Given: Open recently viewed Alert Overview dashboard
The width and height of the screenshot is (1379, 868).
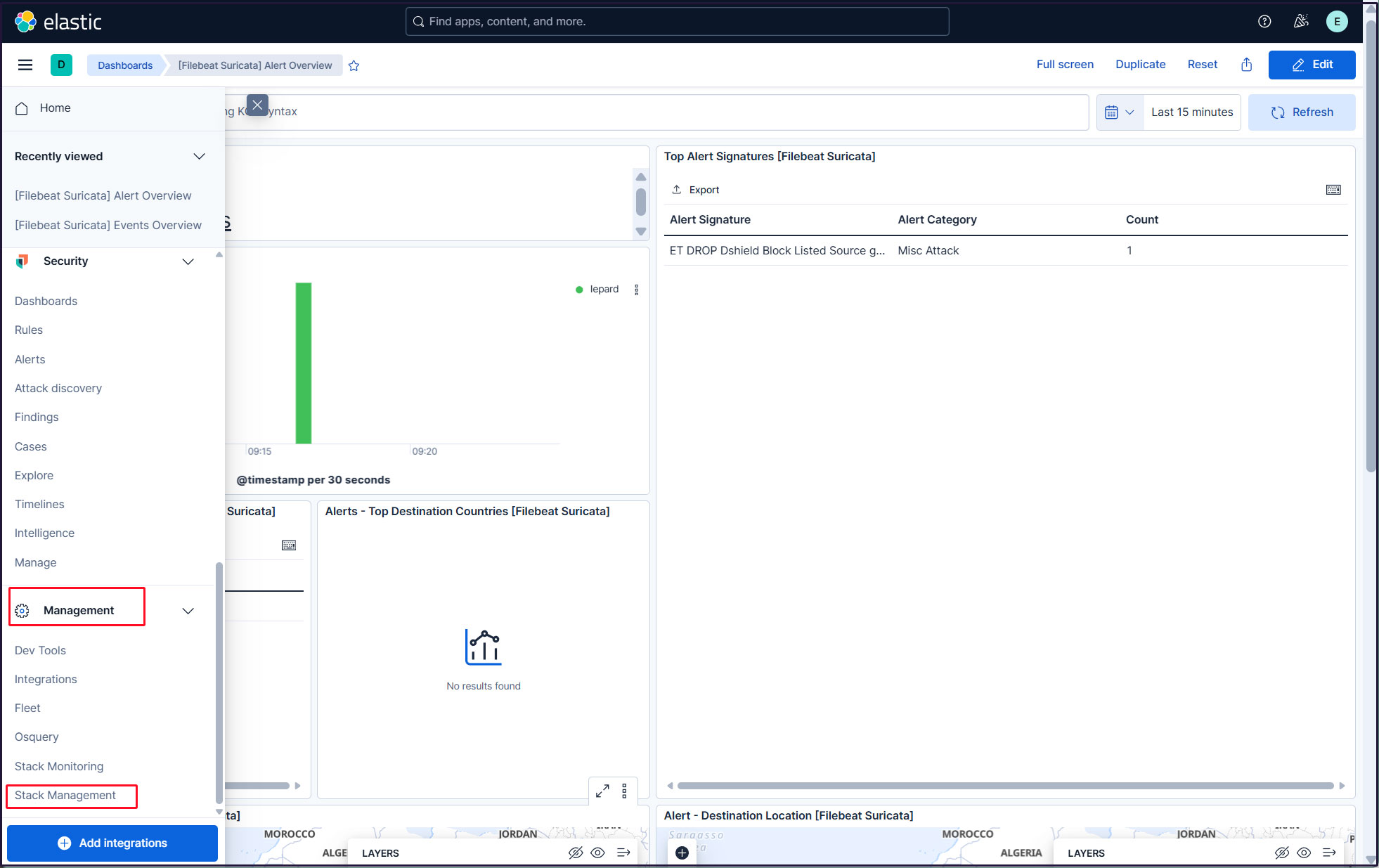Looking at the screenshot, I should point(103,195).
